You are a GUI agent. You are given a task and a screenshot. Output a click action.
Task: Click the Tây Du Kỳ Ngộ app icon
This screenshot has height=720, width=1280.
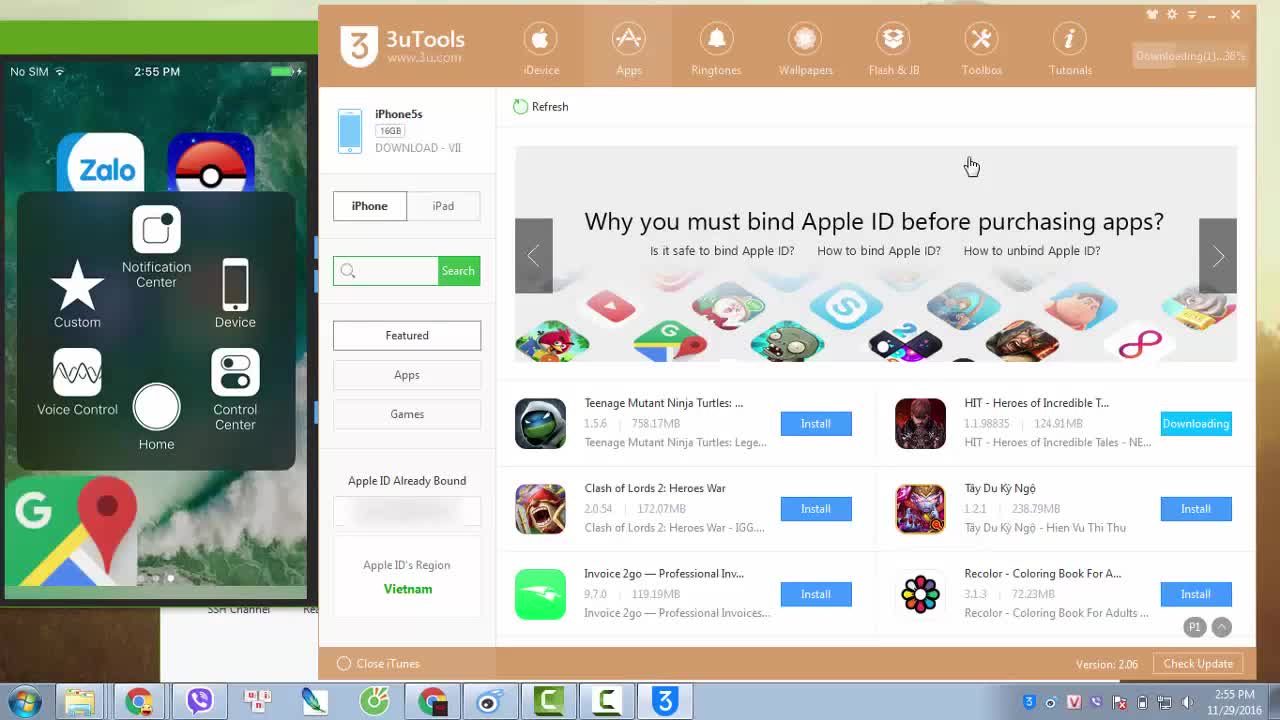click(920, 509)
